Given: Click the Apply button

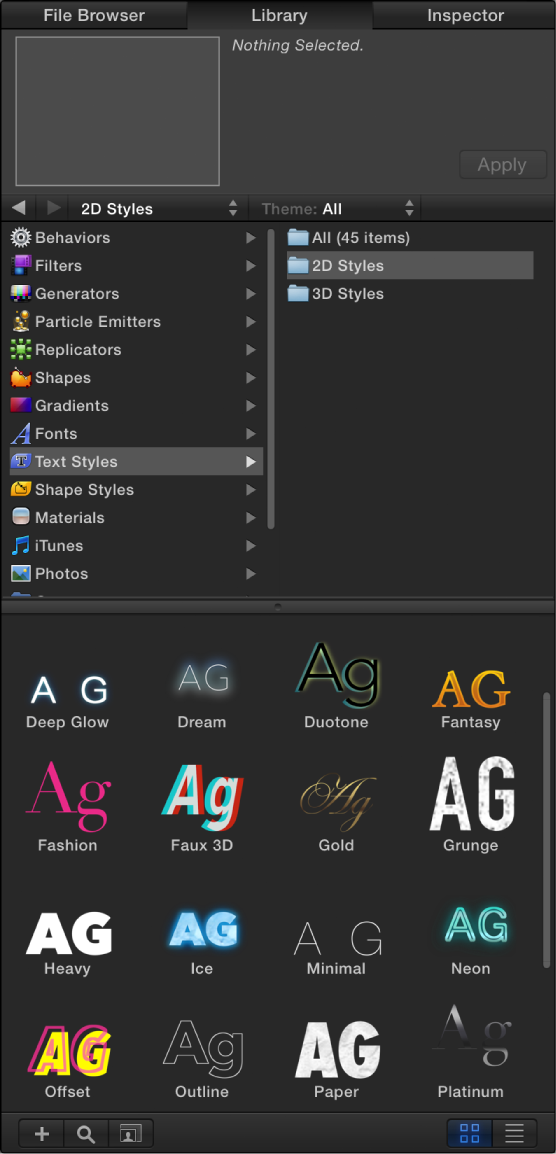Looking at the screenshot, I should [502, 165].
